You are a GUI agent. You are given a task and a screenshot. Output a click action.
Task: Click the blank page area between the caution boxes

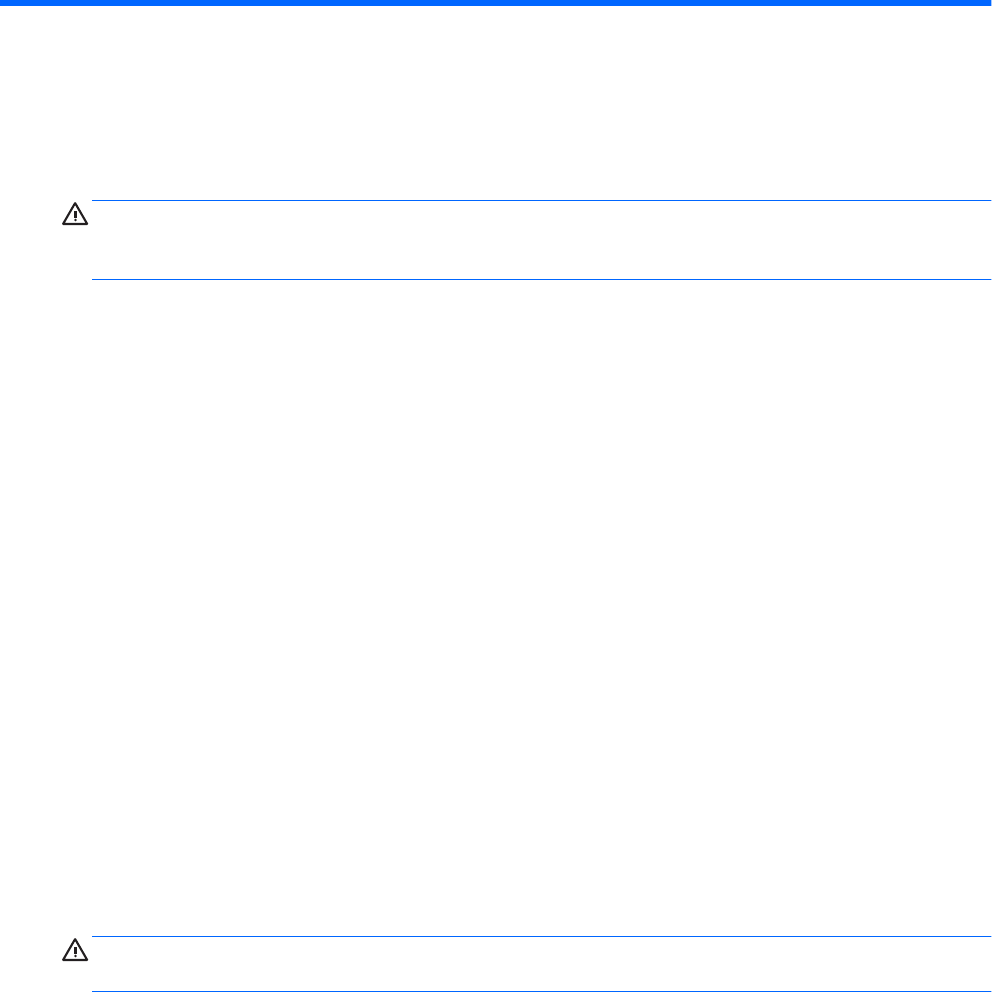pyautogui.click(x=496, y=600)
